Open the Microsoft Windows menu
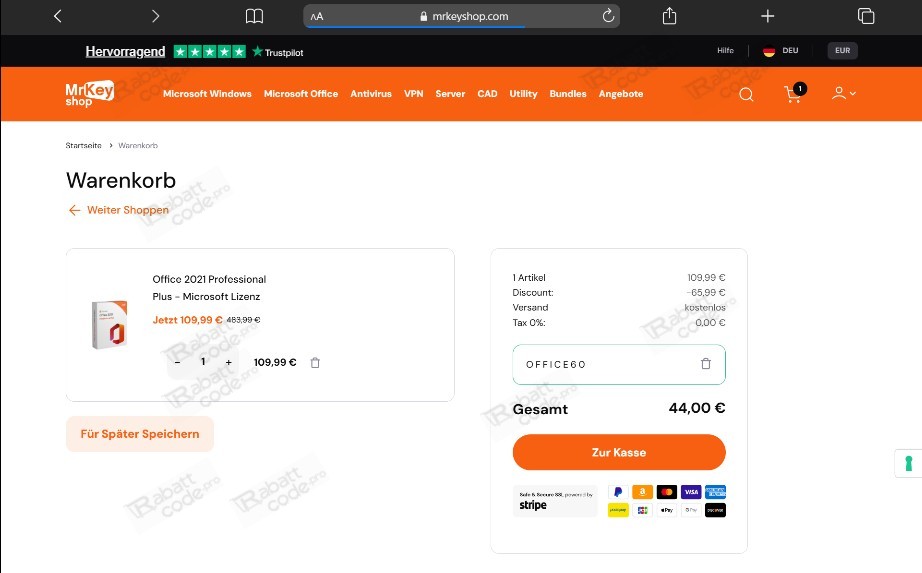922x573 pixels. 207,94
